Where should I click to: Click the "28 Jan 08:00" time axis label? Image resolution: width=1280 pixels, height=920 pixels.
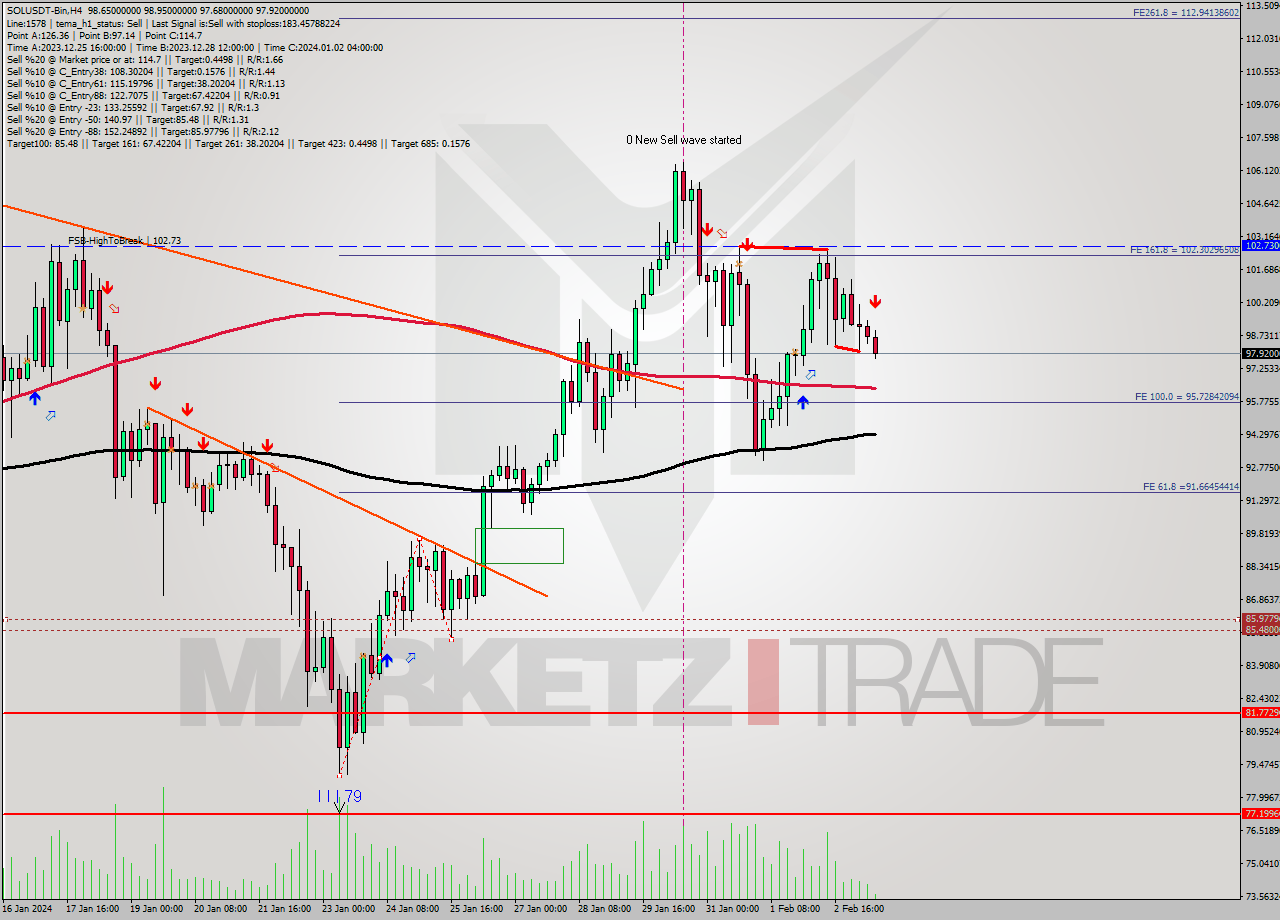coord(604,909)
